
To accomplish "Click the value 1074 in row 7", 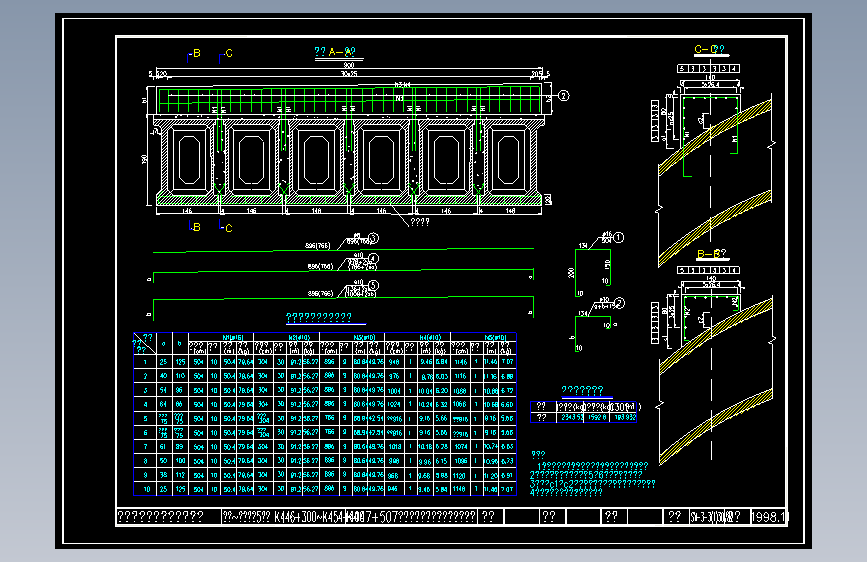I will click(x=460, y=446).
